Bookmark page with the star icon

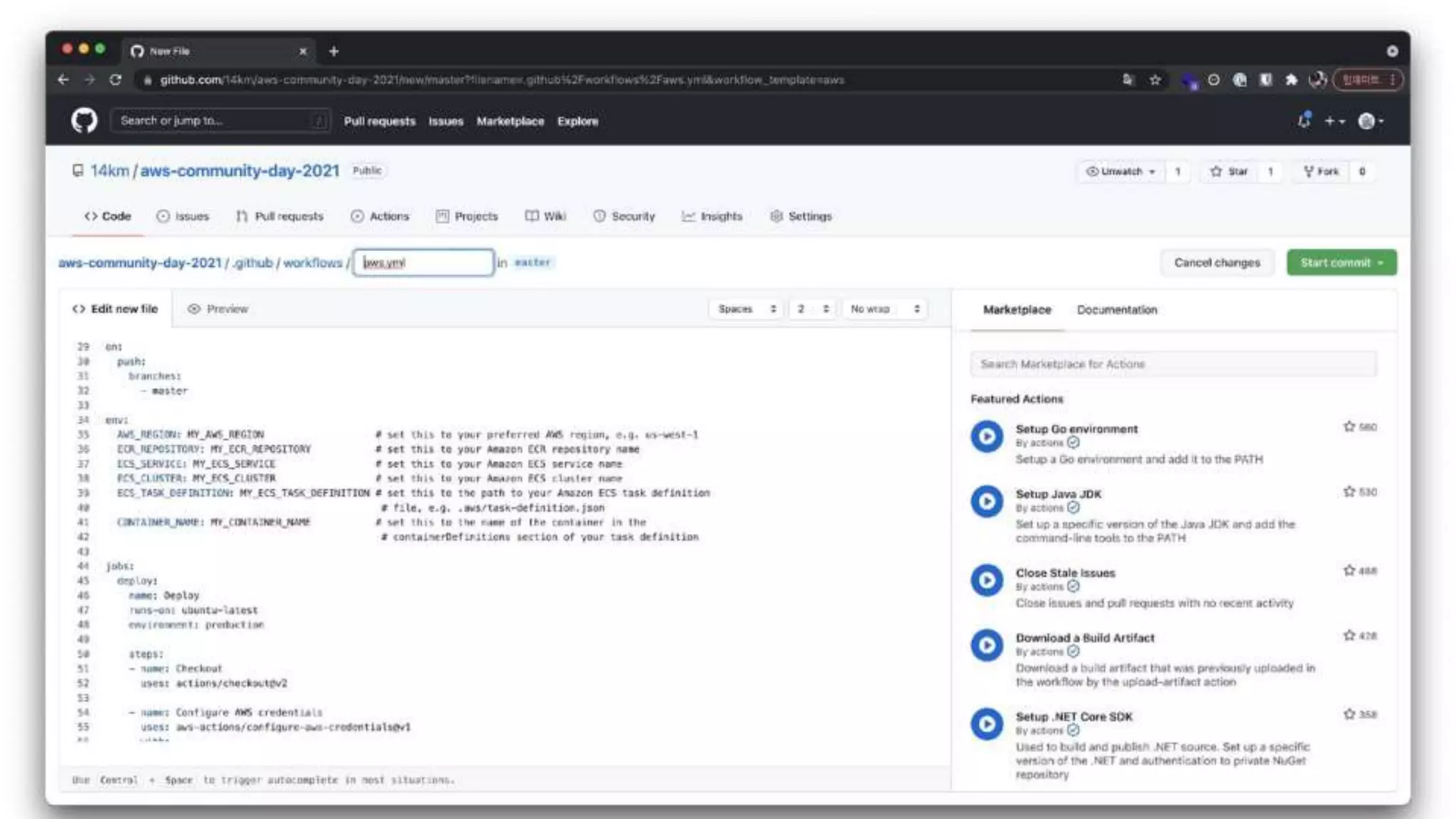(x=1155, y=80)
